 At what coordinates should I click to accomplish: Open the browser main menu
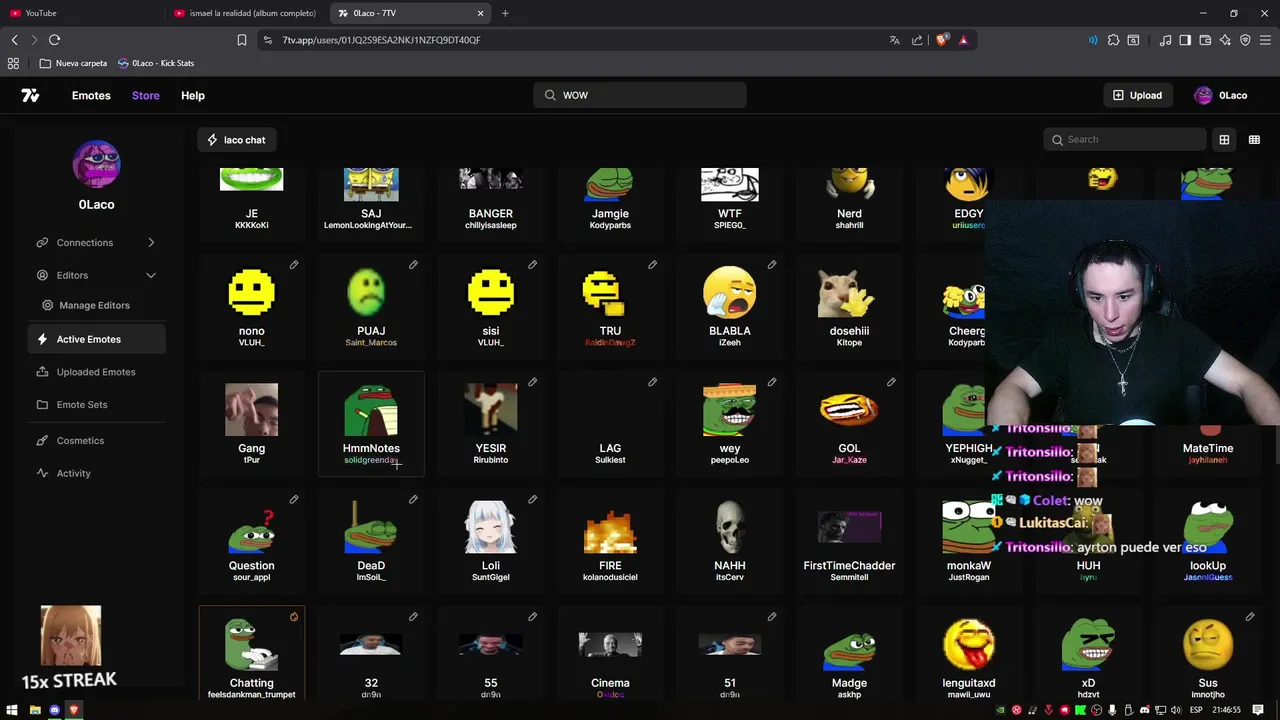click(1265, 40)
